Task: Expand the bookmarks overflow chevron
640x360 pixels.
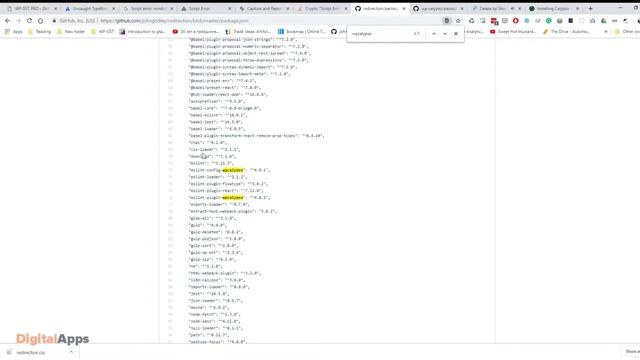Action: click(x=606, y=31)
